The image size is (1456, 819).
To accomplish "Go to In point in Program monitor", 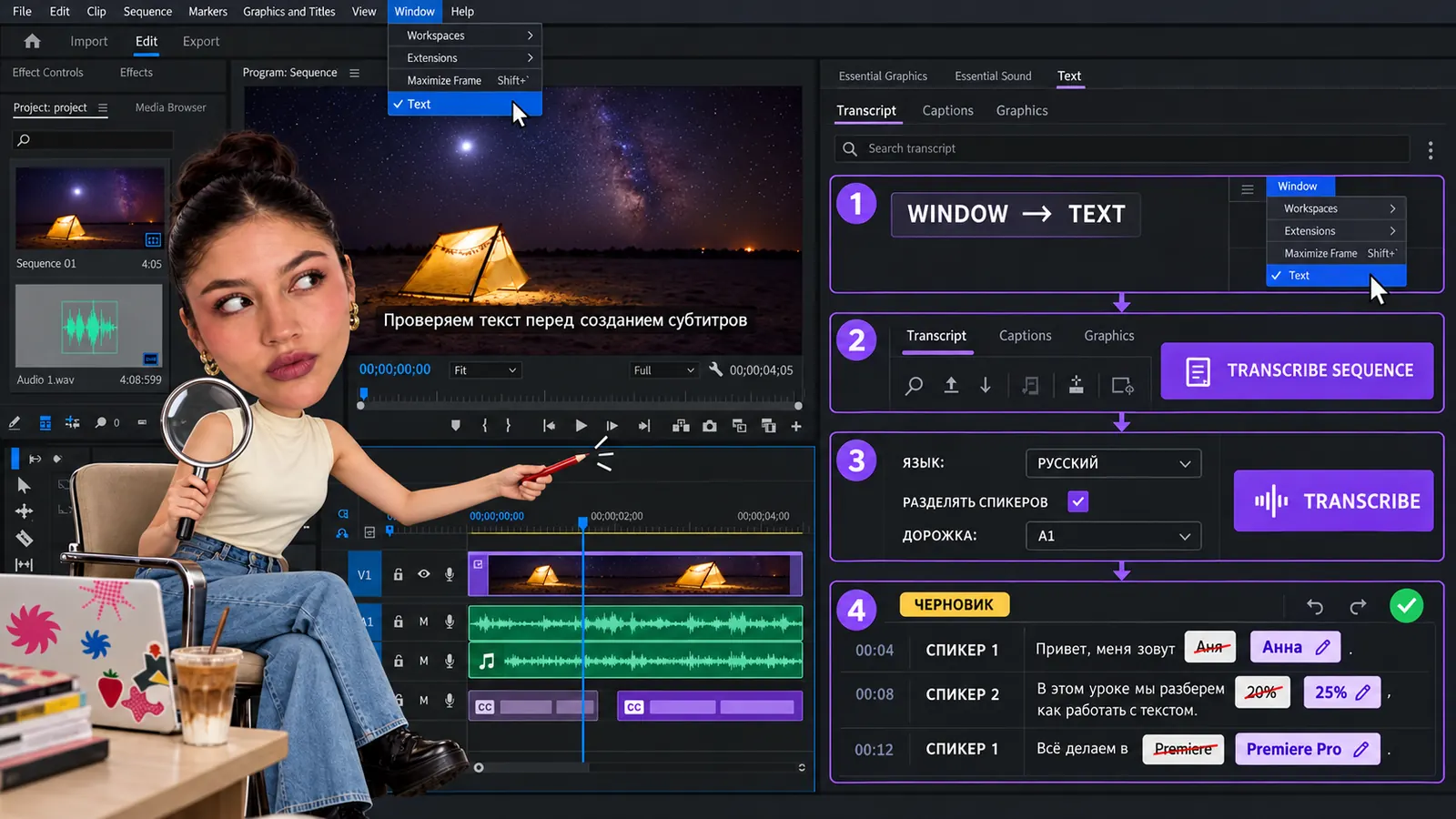I will click(x=549, y=426).
